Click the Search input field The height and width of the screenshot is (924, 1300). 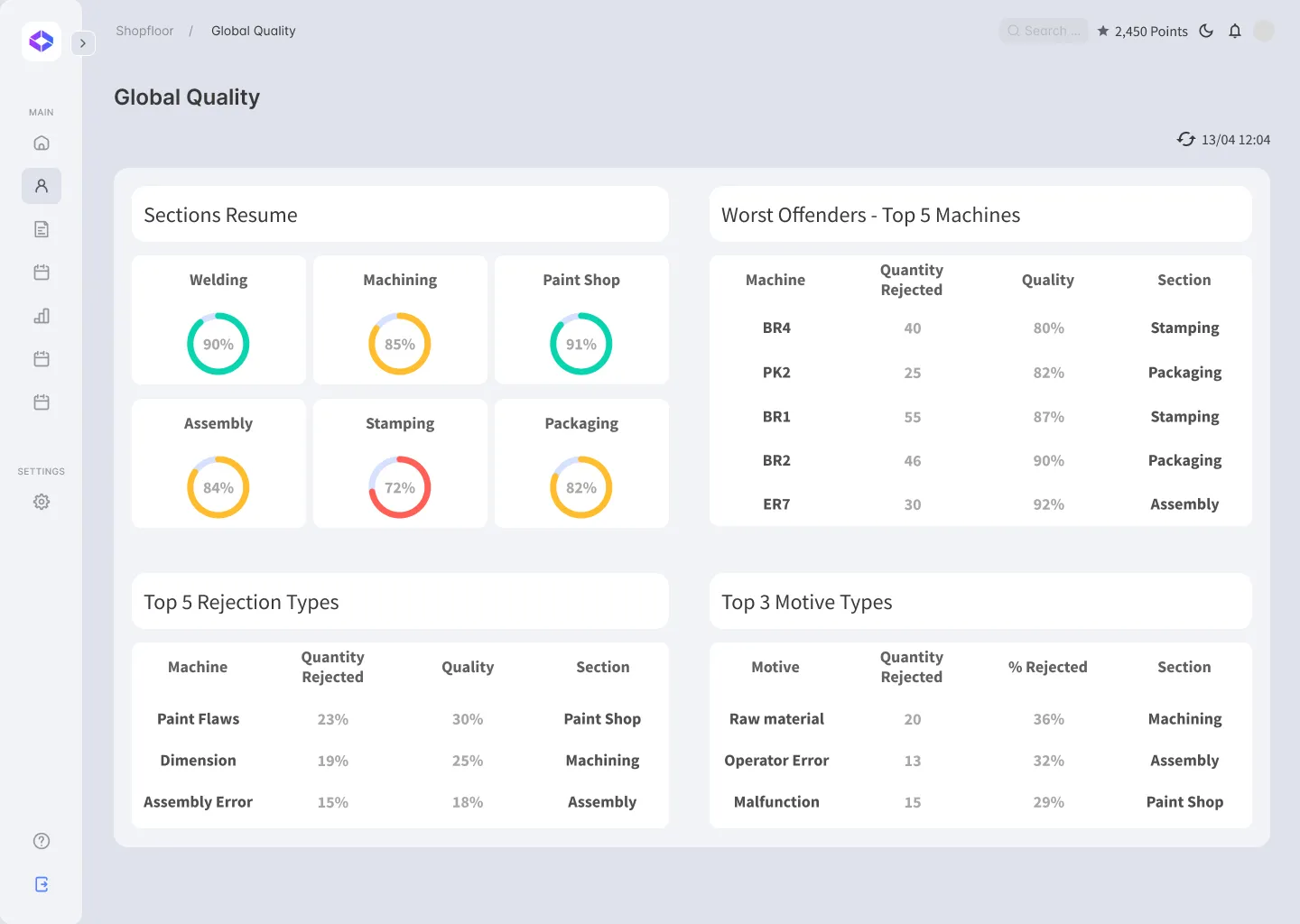coord(1044,31)
